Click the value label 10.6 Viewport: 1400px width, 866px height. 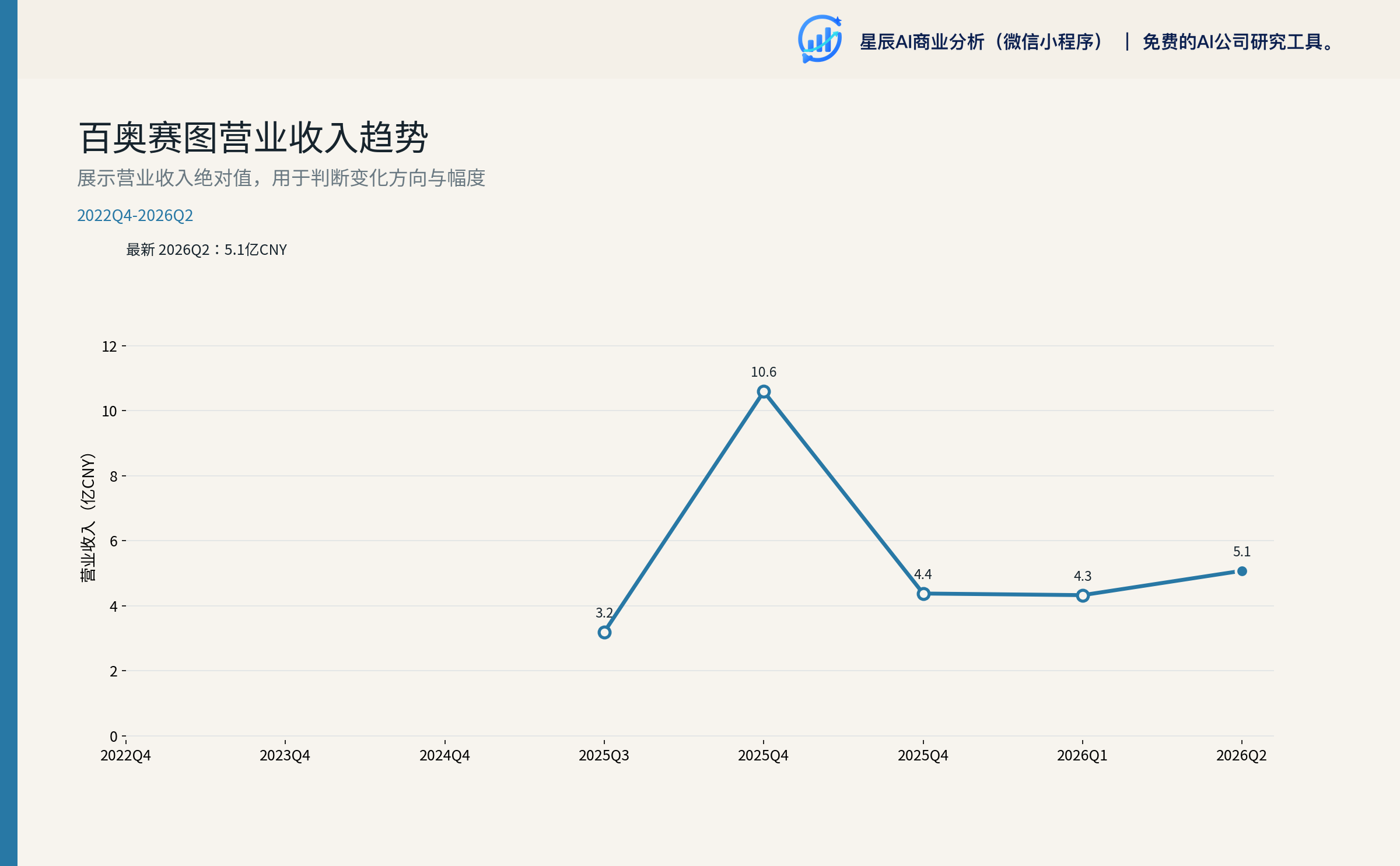(x=764, y=372)
